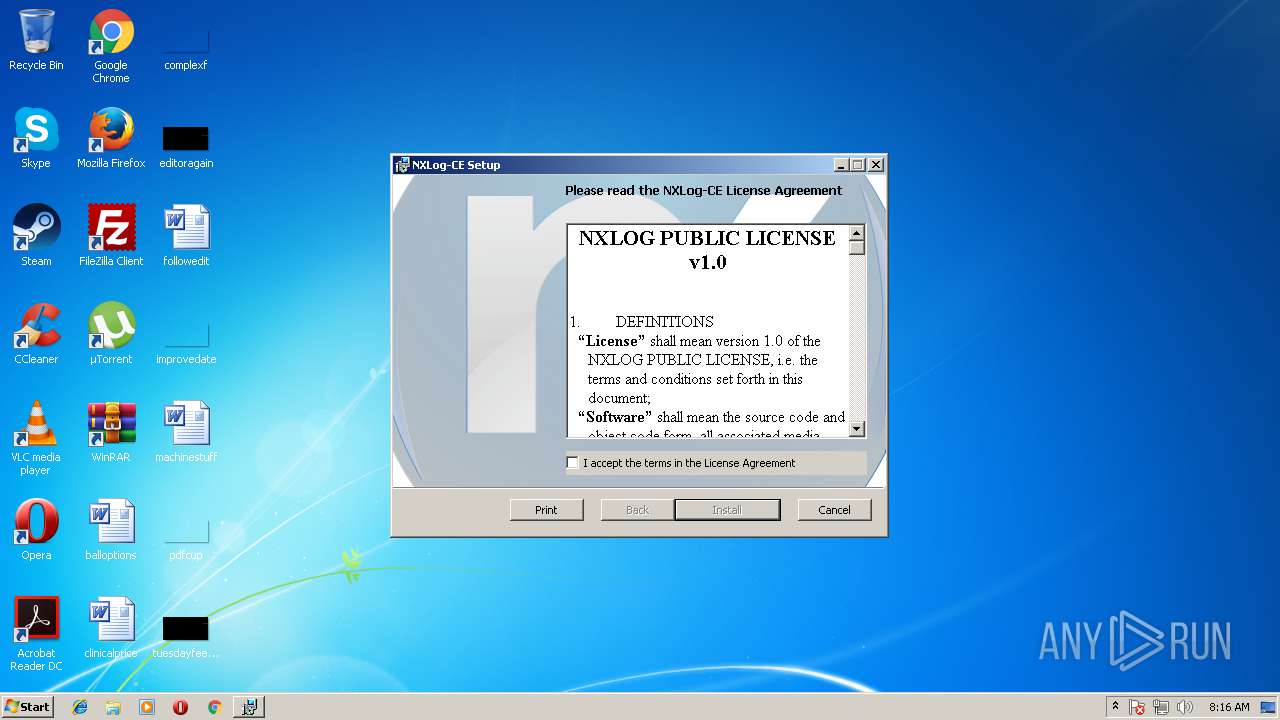Open the Recycle Bin desktop icon
This screenshot has width=1280, height=720.
36,41
